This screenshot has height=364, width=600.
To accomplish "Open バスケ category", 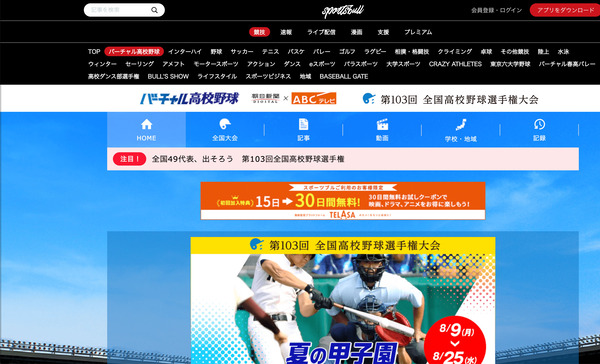I will (296, 52).
